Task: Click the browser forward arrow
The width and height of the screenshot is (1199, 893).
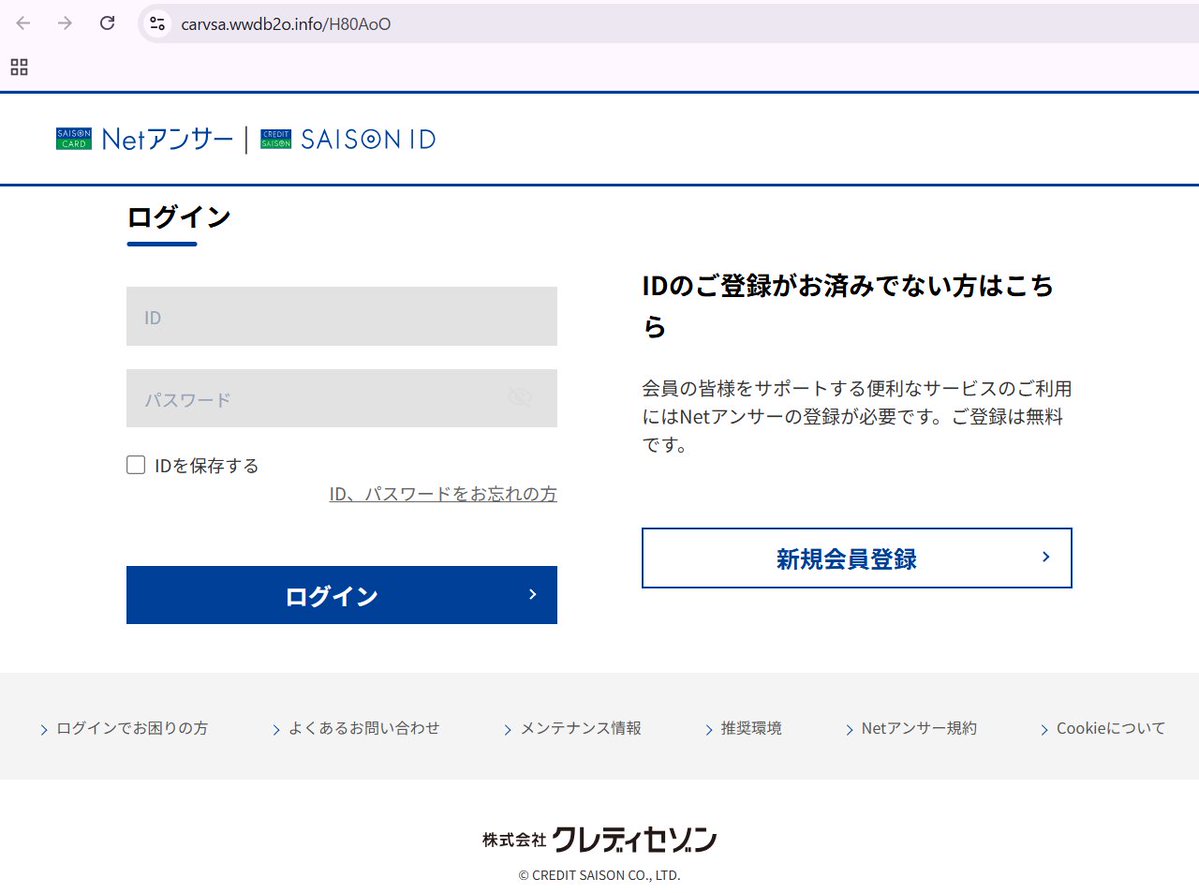Action: (x=65, y=24)
